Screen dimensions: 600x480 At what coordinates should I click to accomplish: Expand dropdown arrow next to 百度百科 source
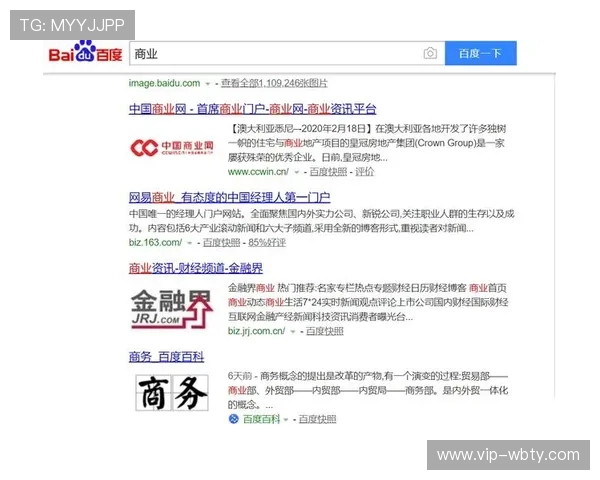286,420
